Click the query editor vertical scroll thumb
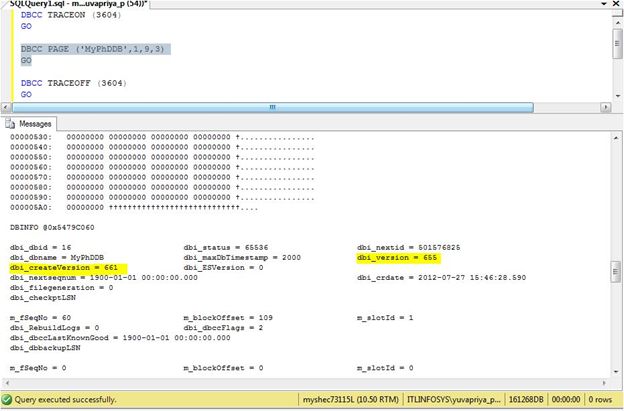The image size is (624, 411). coord(618,44)
